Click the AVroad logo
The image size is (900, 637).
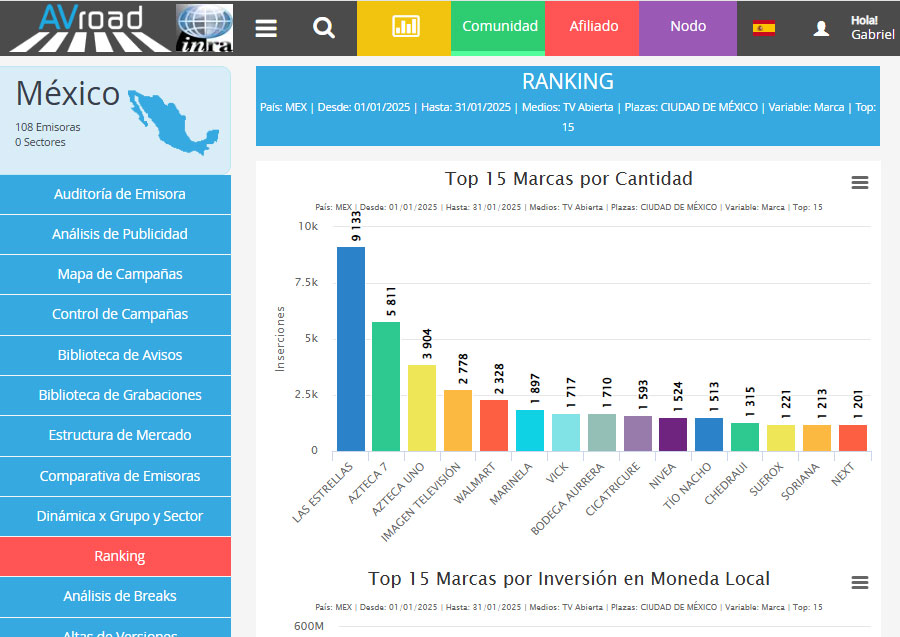point(90,29)
